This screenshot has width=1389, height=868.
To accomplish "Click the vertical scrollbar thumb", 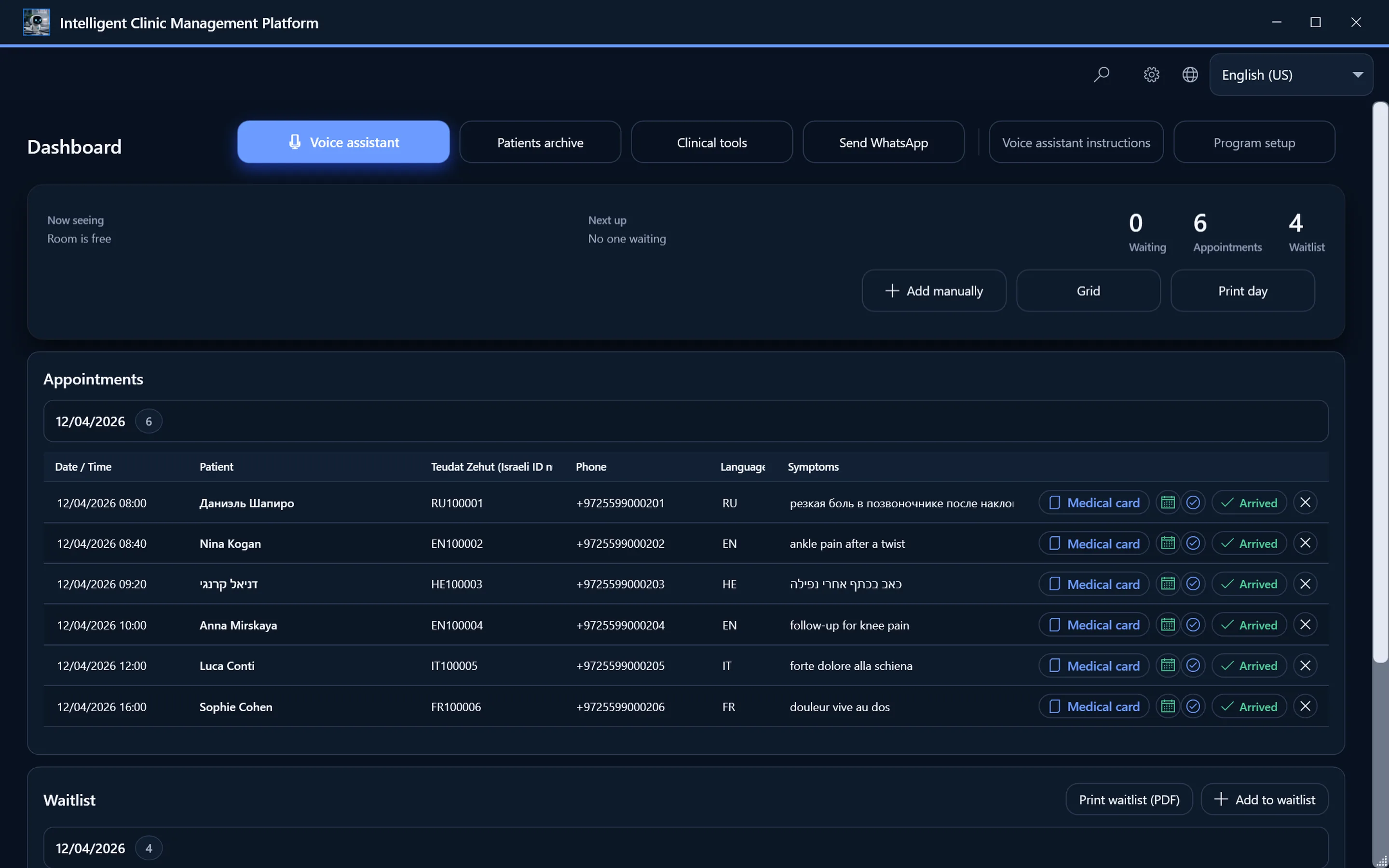I will coord(1380,382).
